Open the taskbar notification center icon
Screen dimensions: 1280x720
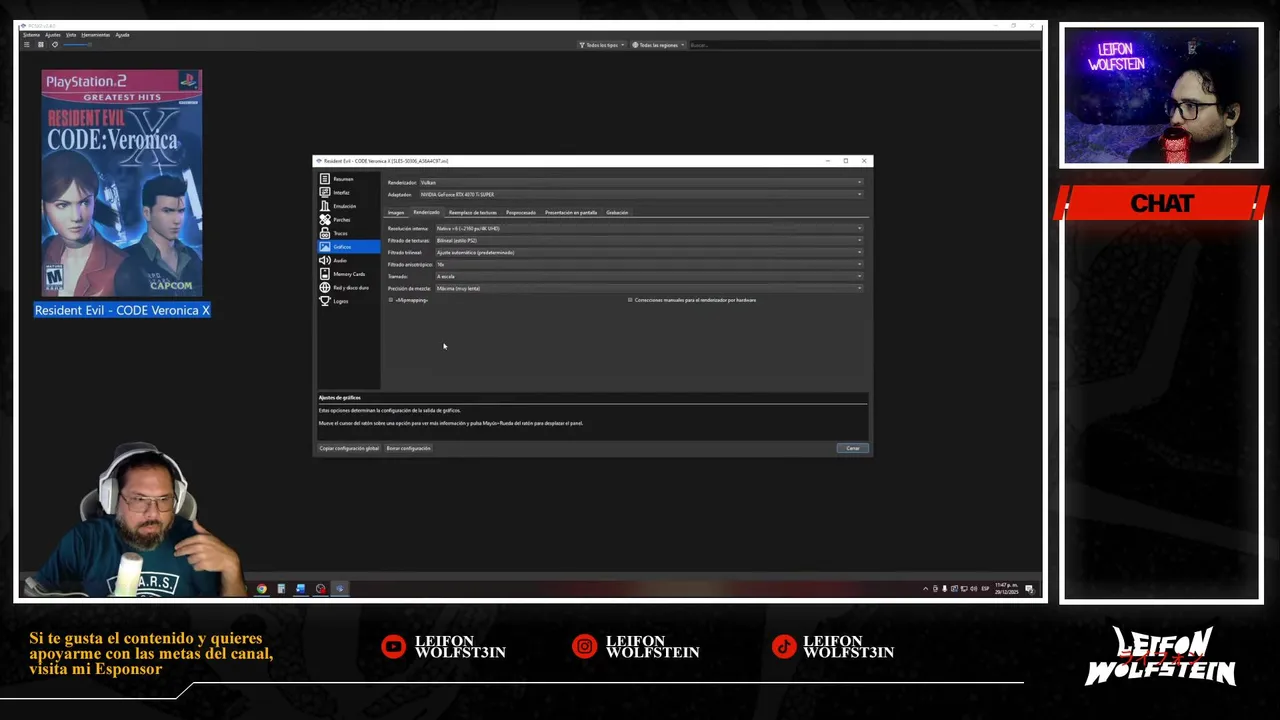pos(1029,588)
